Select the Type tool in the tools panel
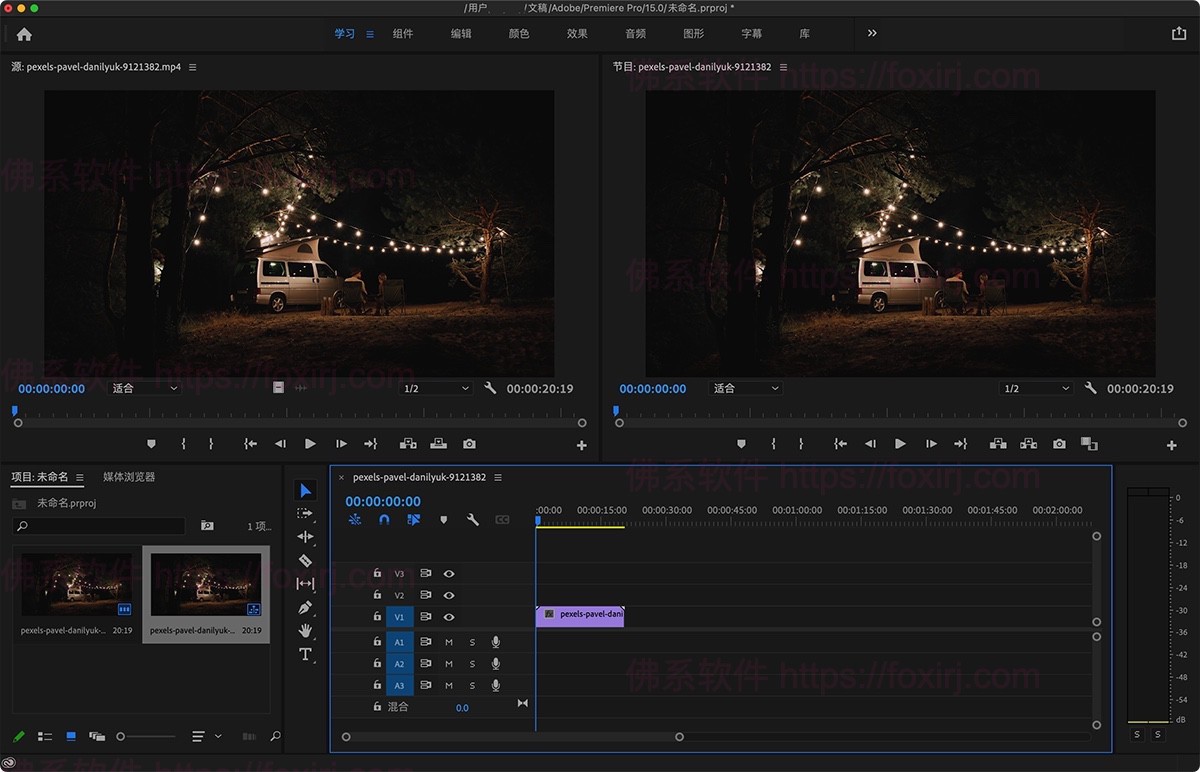The image size is (1200, 772). [306, 654]
